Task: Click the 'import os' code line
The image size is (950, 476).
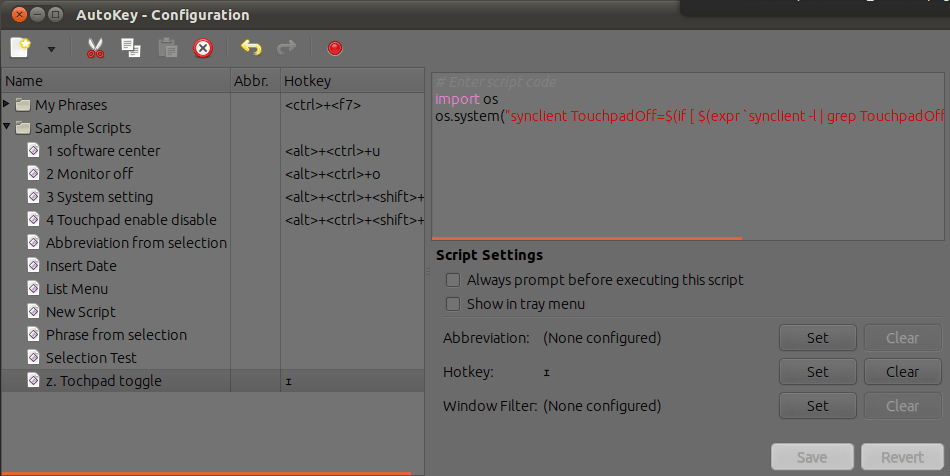Action: pos(467,99)
